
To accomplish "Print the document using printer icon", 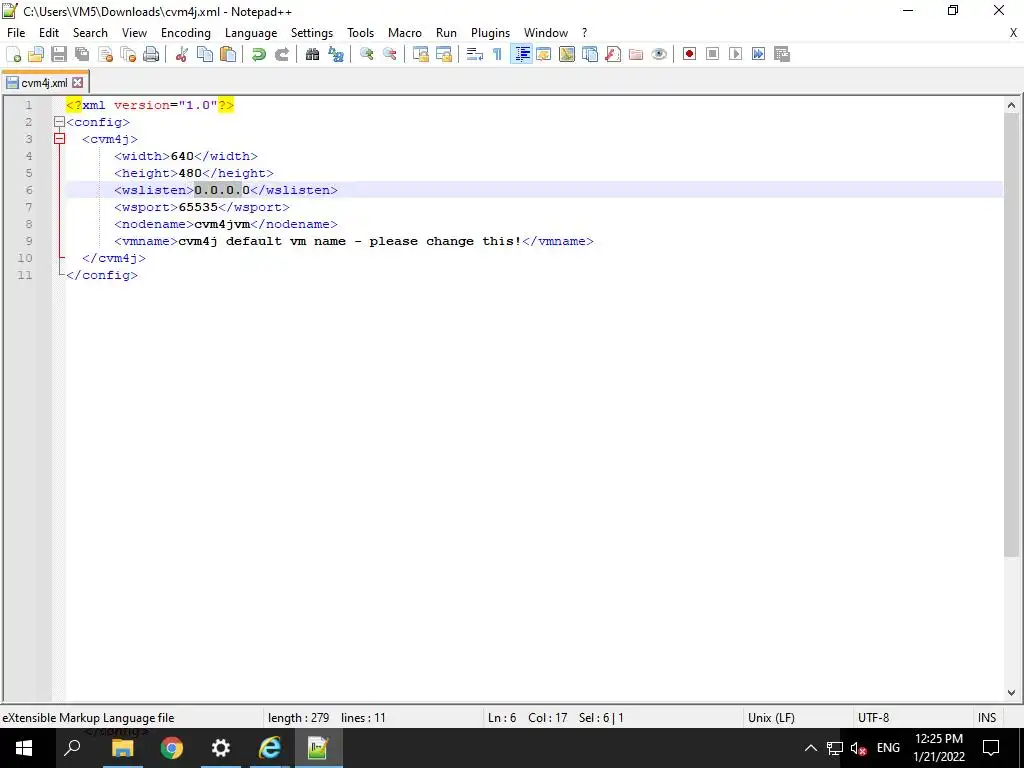I will click(x=151, y=54).
